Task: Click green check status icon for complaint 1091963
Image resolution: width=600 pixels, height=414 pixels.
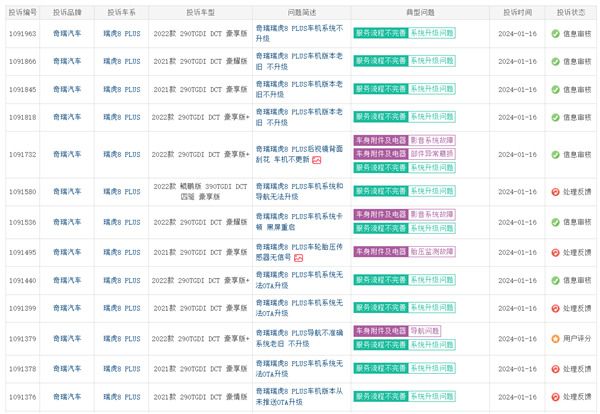Action: coord(555,34)
